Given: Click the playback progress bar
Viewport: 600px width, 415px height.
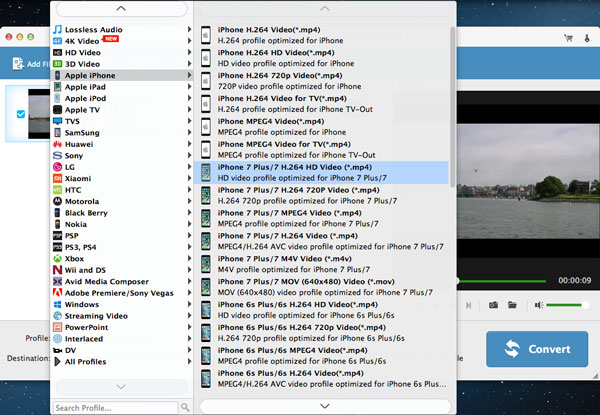Looking at the screenshot, I should [x=502, y=281].
